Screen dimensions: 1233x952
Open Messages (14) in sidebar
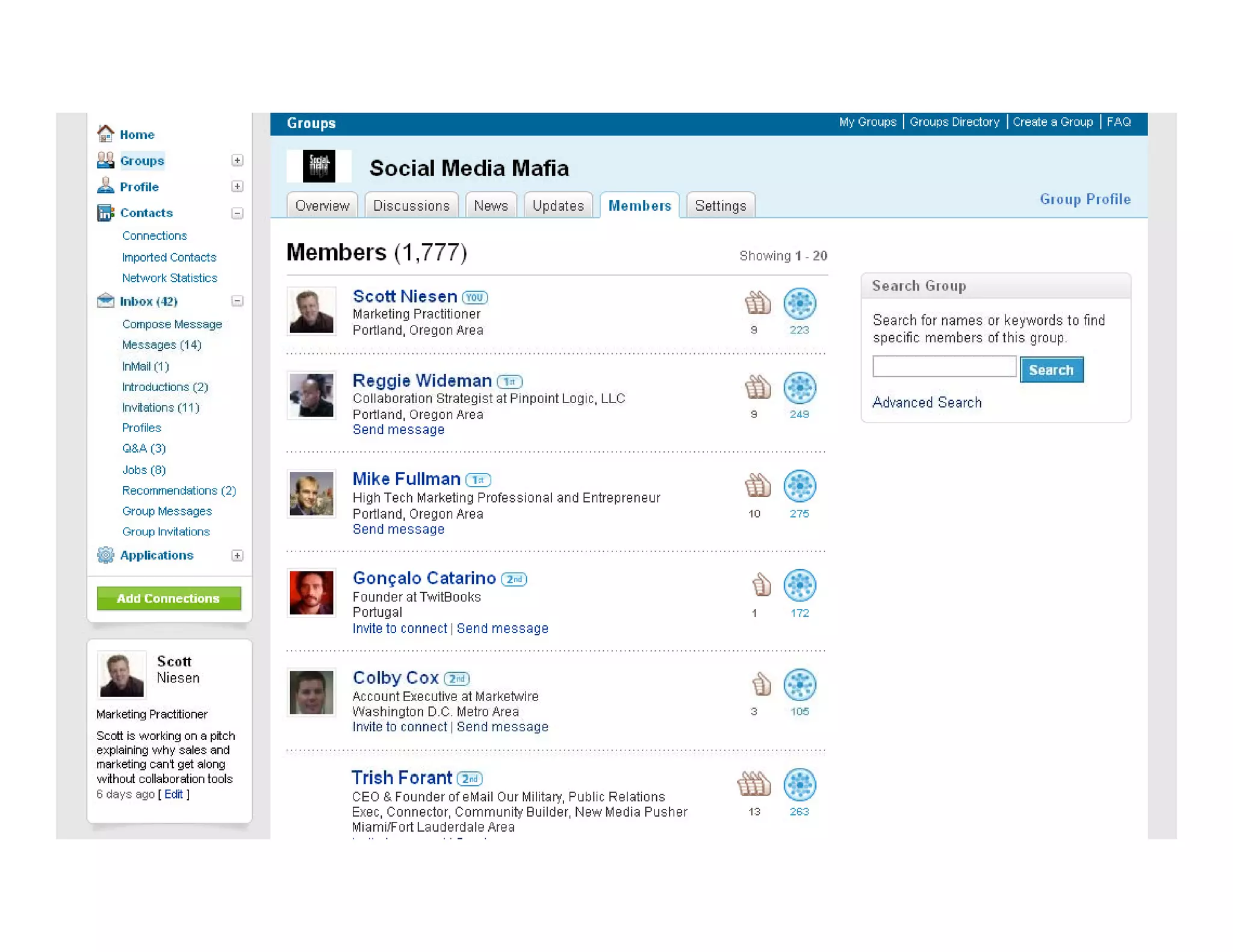click(x=161, y=344)
